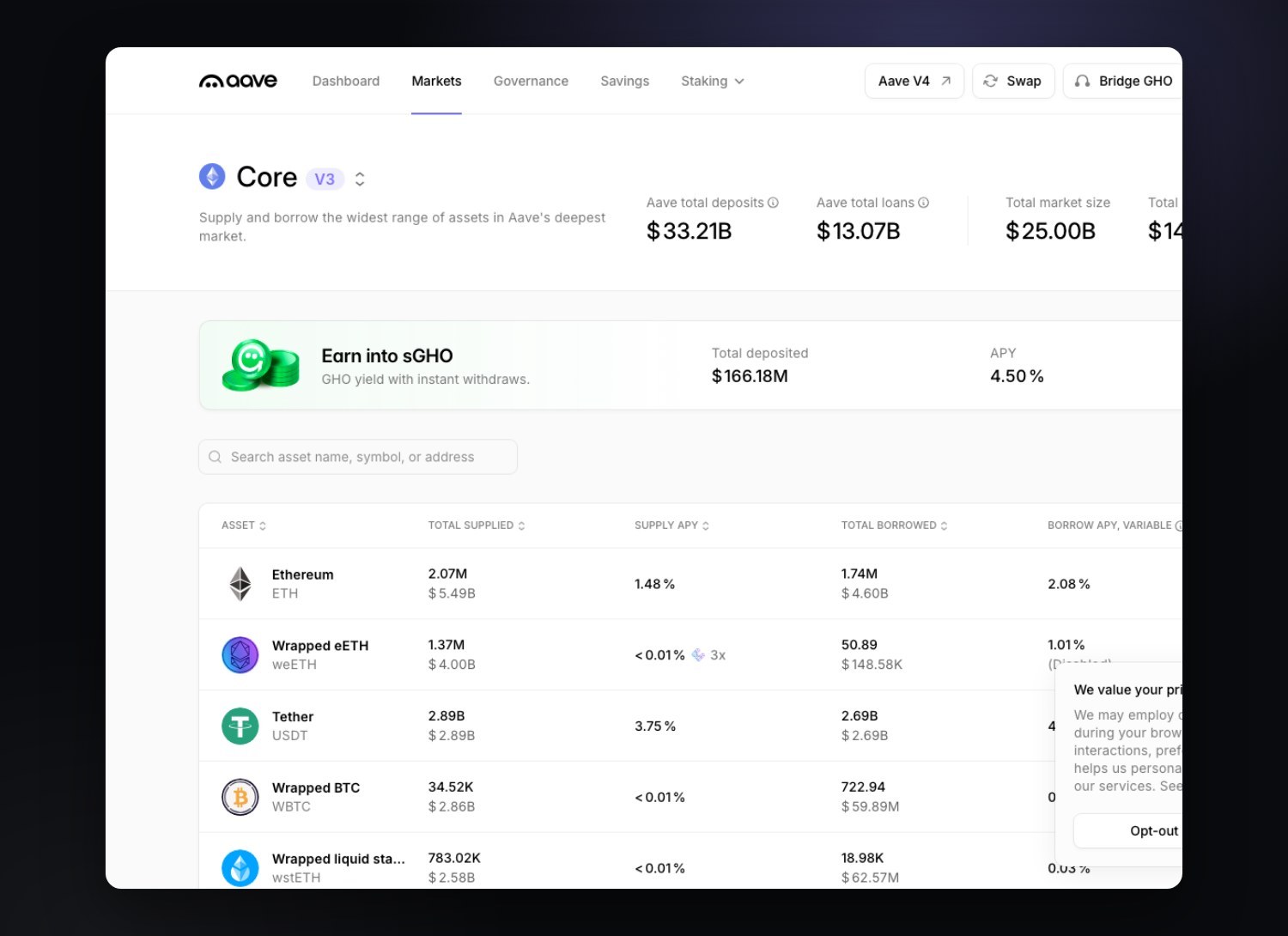Sort by Supply APY column
The height and width of the screenshot is (936, 1288).
tap(672, 526)
